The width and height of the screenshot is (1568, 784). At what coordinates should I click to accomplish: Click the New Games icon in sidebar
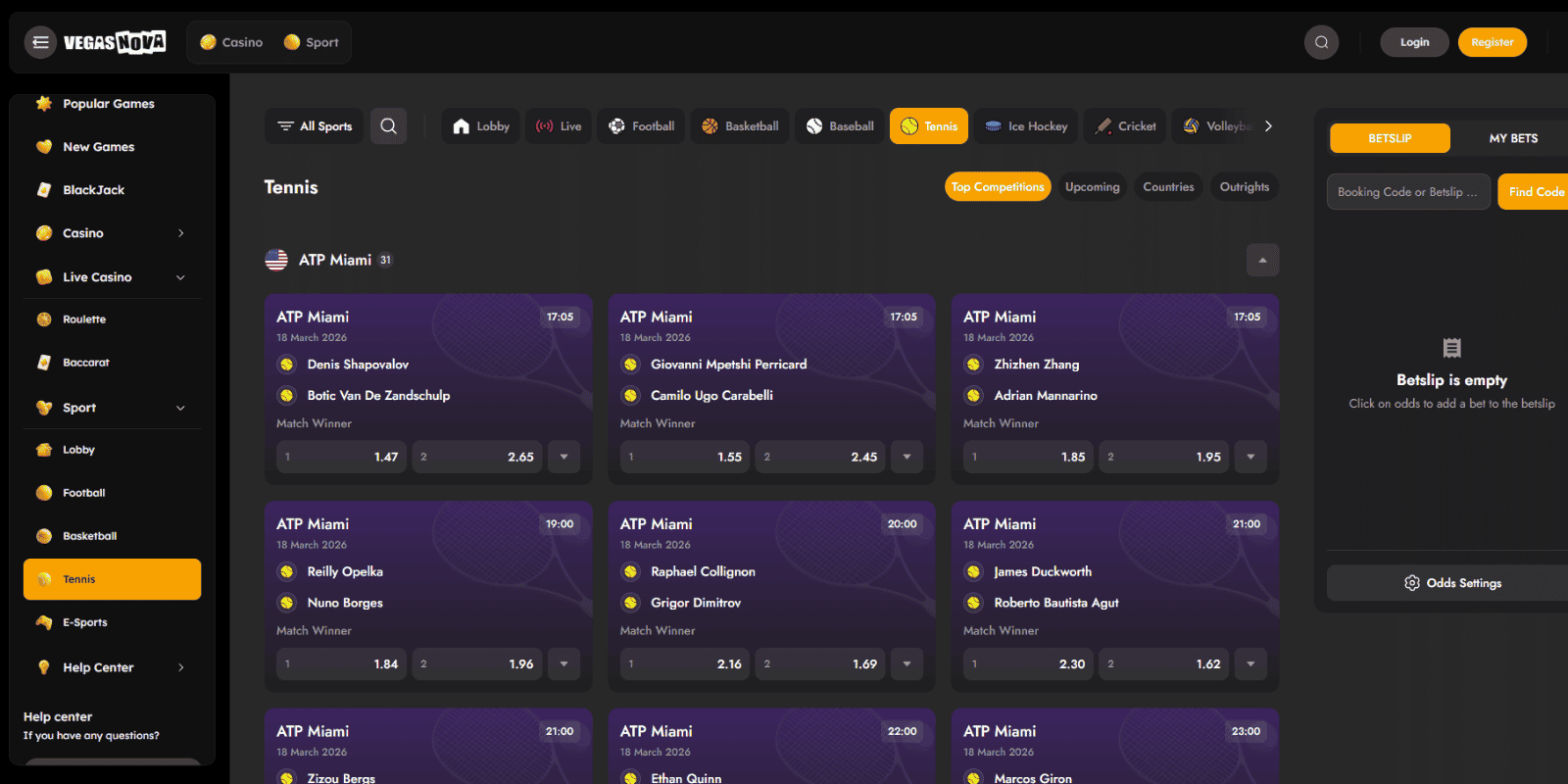click(x=44, y=147)
